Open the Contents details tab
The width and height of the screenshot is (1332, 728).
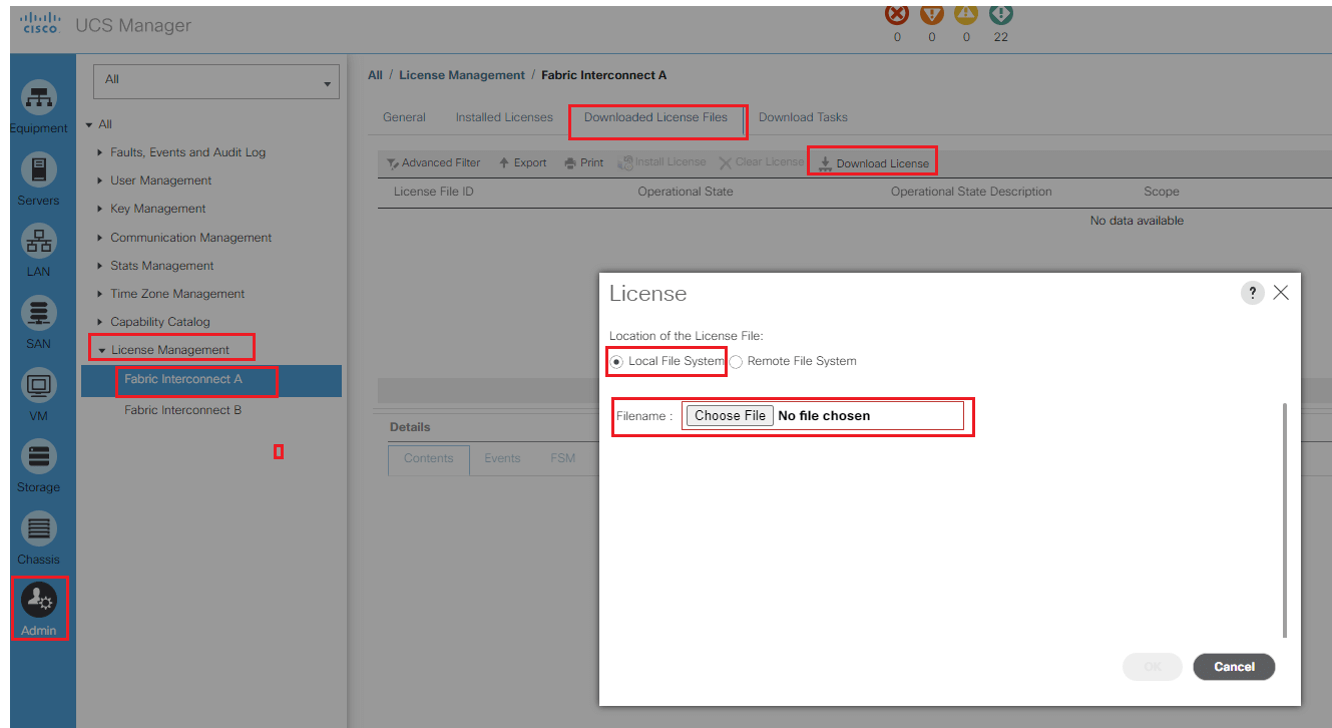tap(429, 459)
